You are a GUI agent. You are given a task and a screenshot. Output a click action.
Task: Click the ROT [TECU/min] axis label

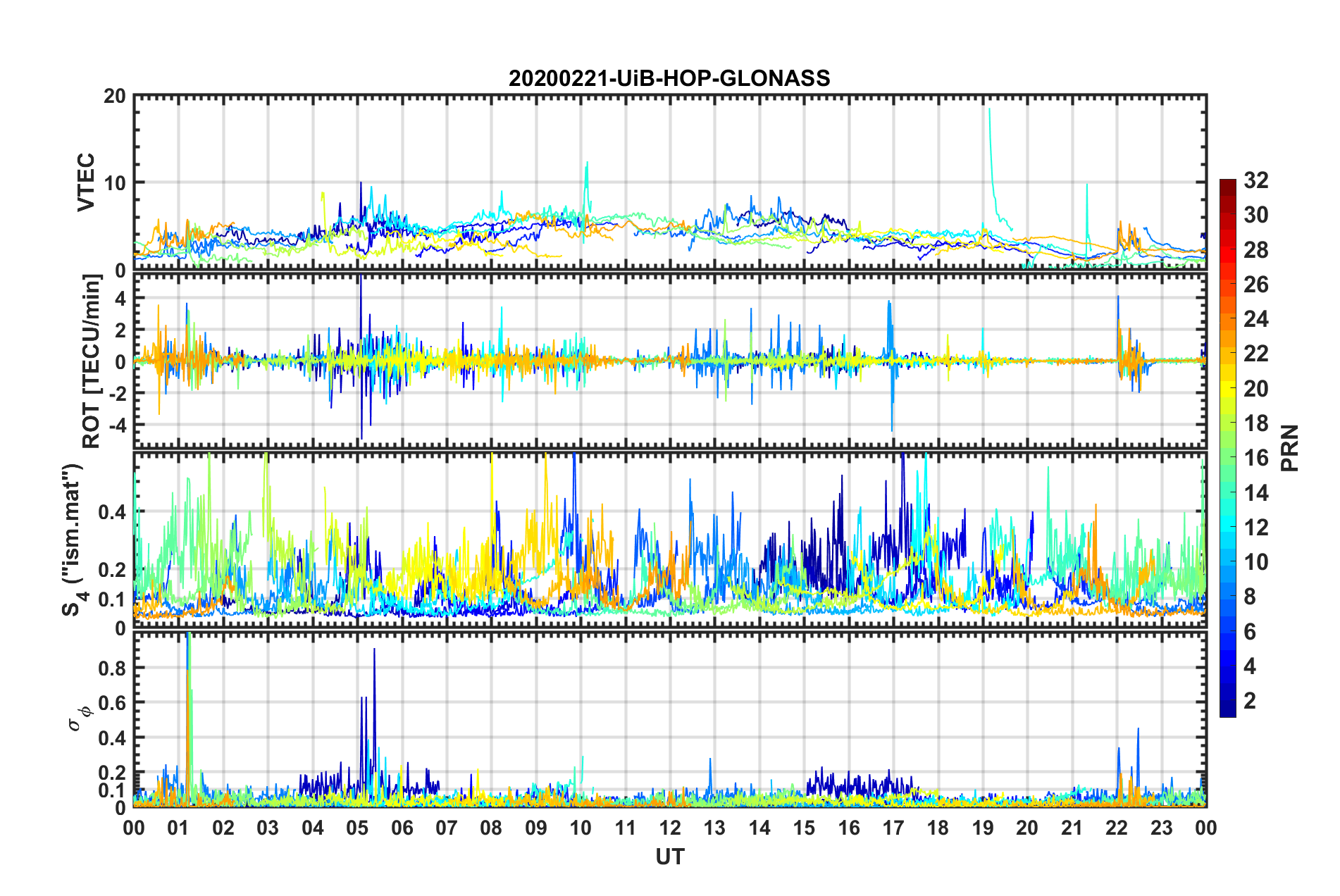tap(92, 361)
